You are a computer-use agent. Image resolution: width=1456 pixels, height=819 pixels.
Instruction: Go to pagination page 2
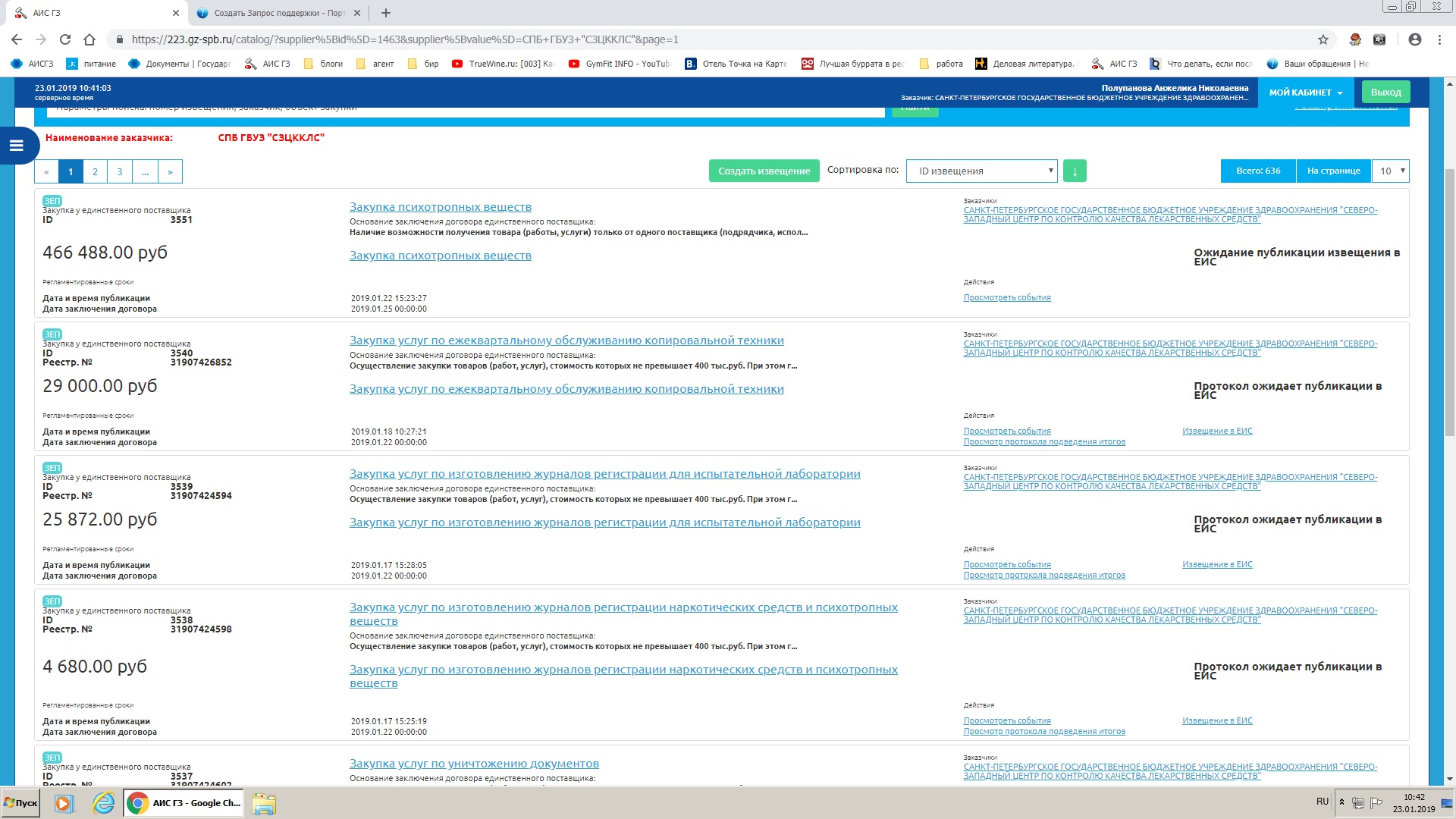[95, 172]
